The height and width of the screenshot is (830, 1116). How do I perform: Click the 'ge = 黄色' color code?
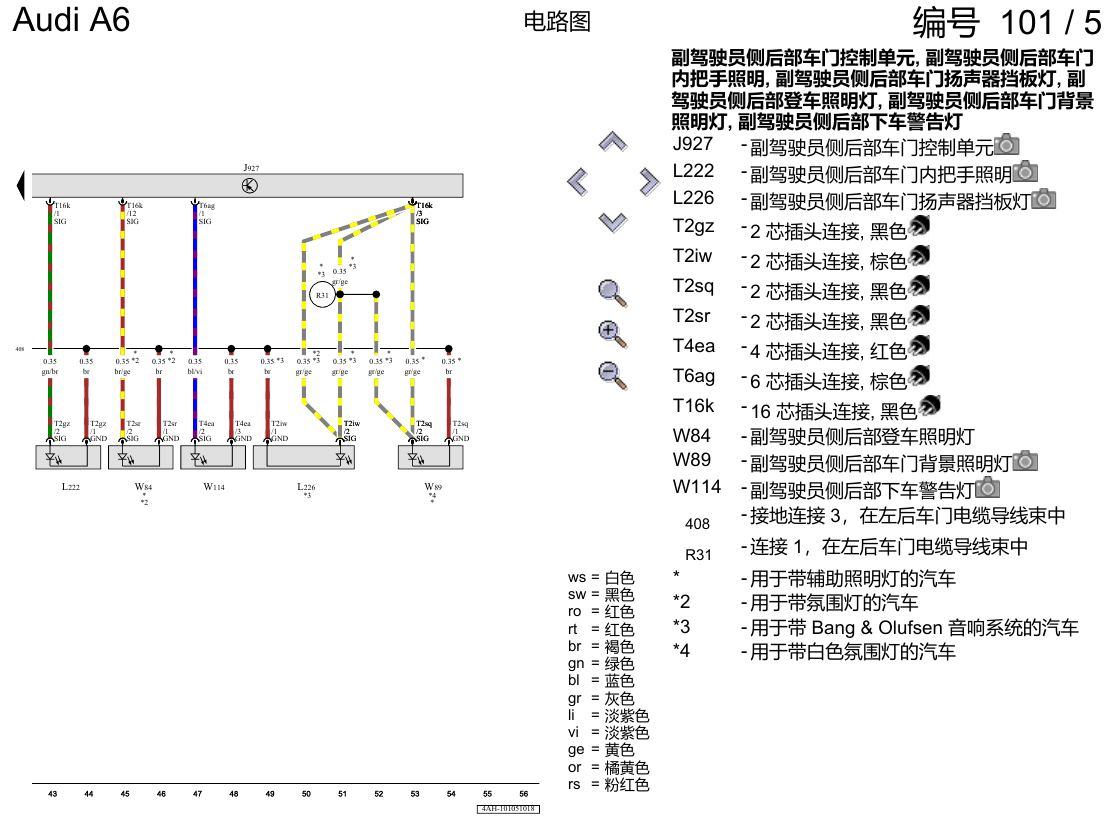point(601,750)
